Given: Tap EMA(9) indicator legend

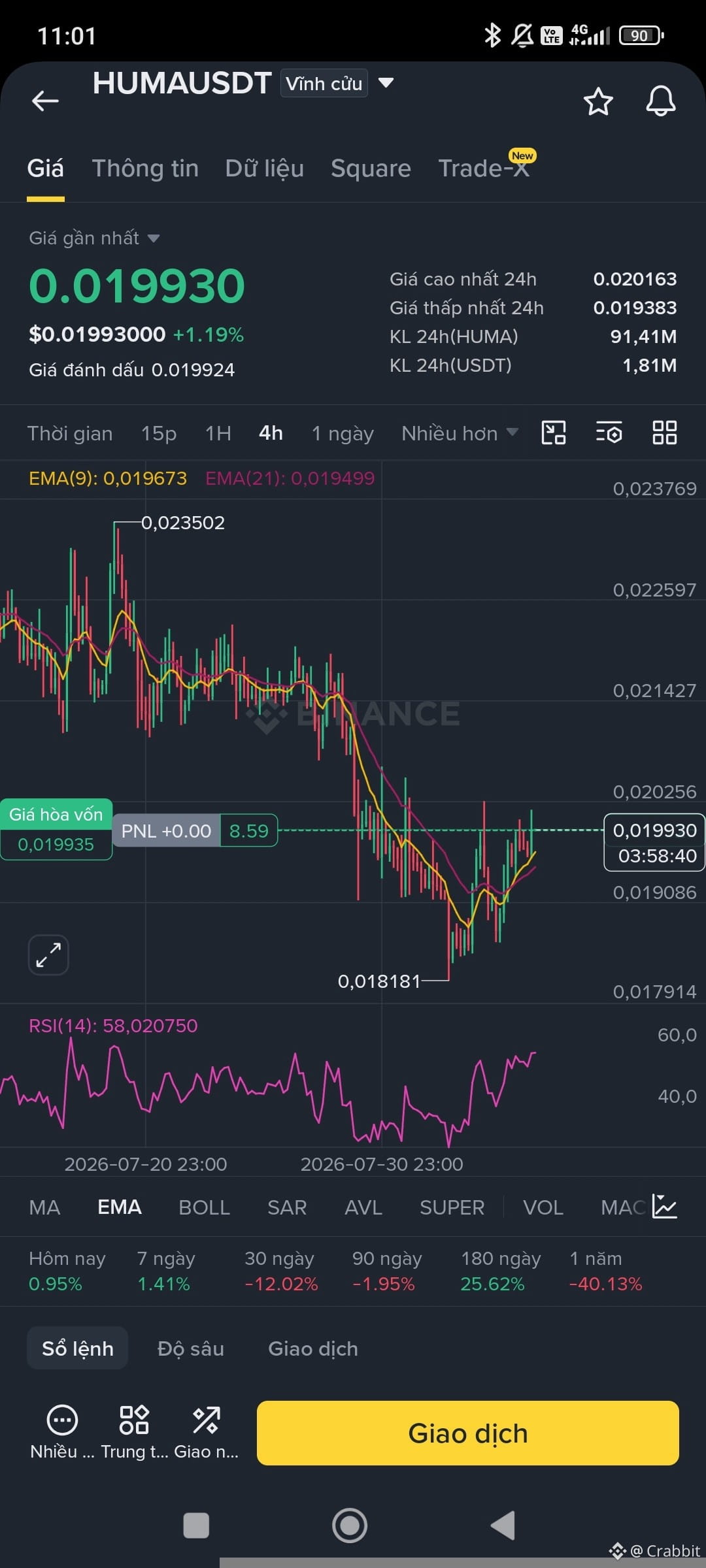Looking at the screenshot, I should tap(108, 478).
